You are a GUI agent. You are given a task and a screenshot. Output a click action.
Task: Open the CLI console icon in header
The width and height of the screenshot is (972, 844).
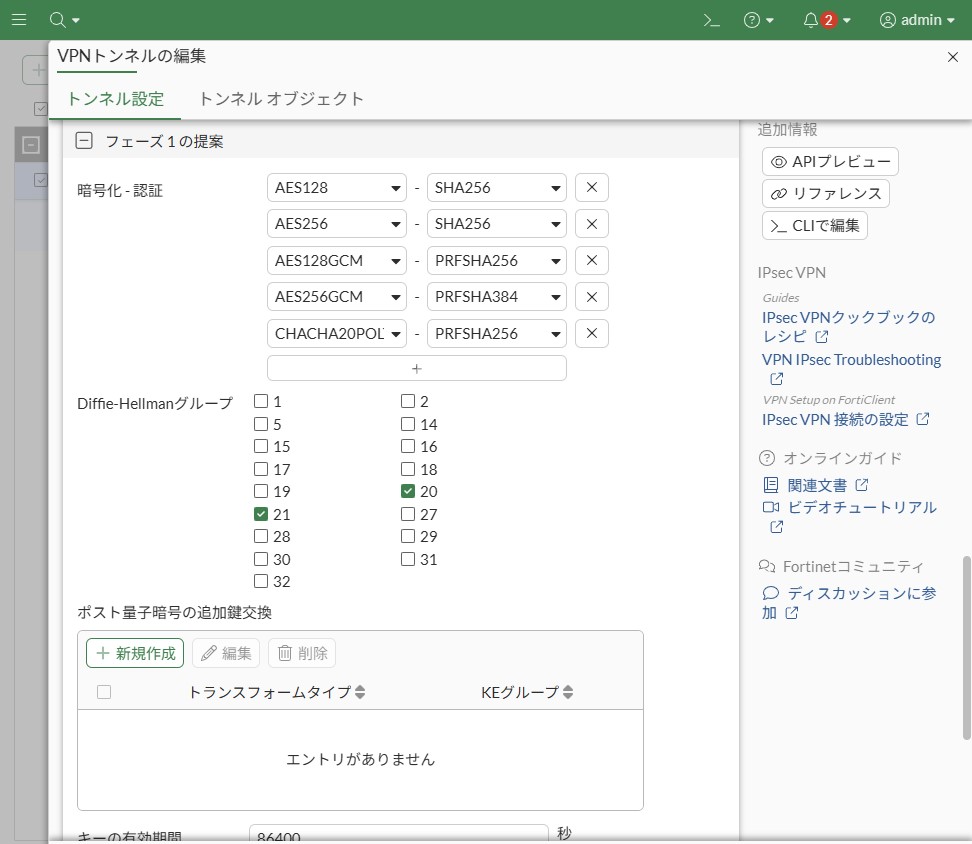coord(711,20)
